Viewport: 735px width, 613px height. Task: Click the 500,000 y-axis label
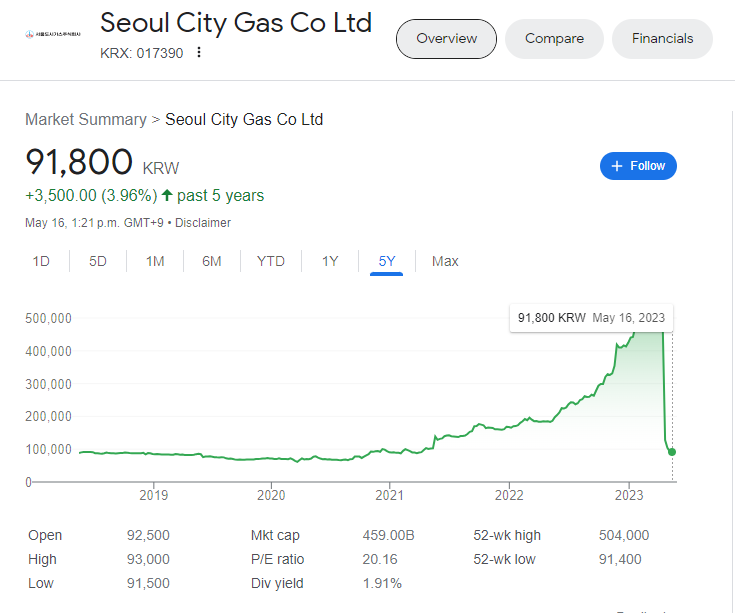[48, 319]
